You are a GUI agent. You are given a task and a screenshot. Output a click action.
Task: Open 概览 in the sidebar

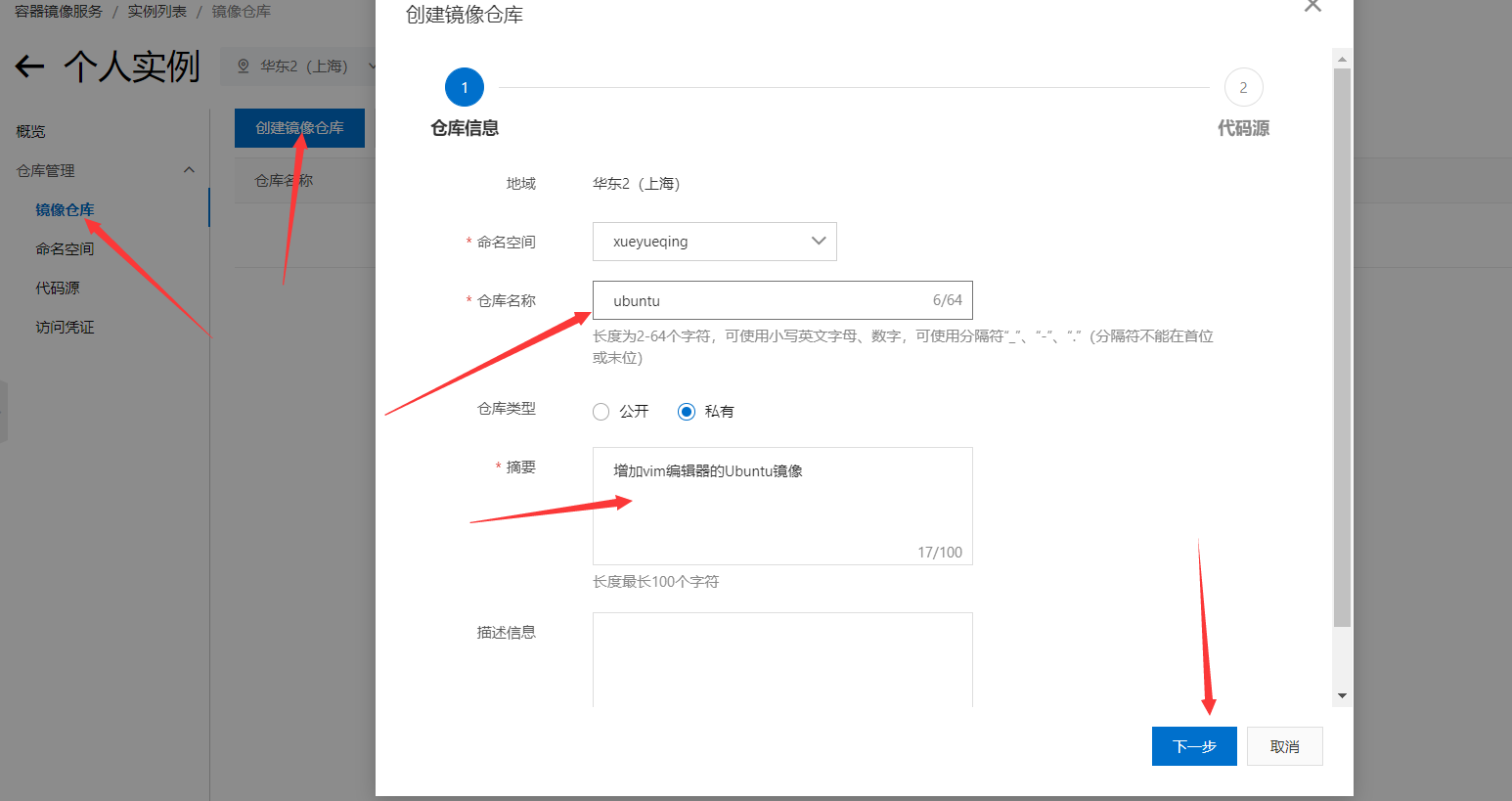30,131
